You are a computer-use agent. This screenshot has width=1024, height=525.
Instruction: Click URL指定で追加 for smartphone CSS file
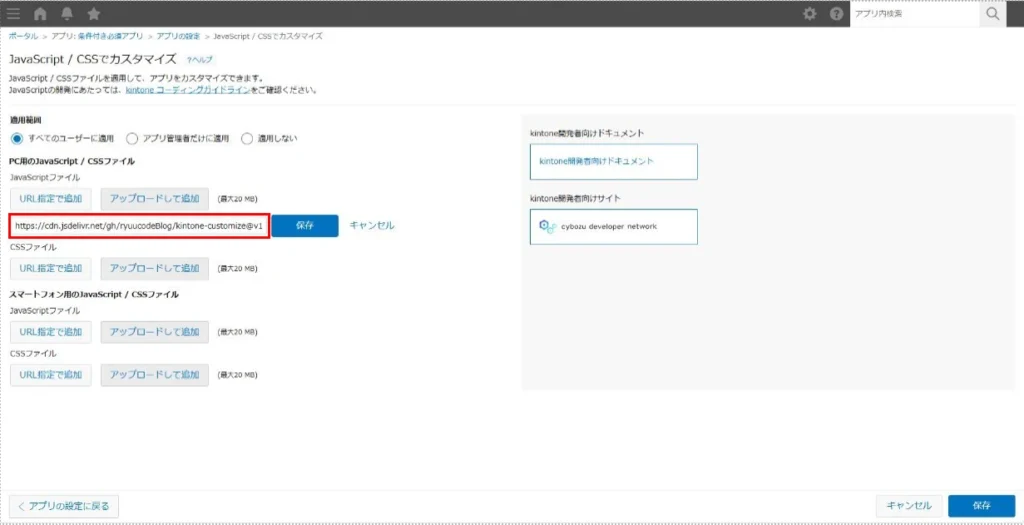[51, 375]
